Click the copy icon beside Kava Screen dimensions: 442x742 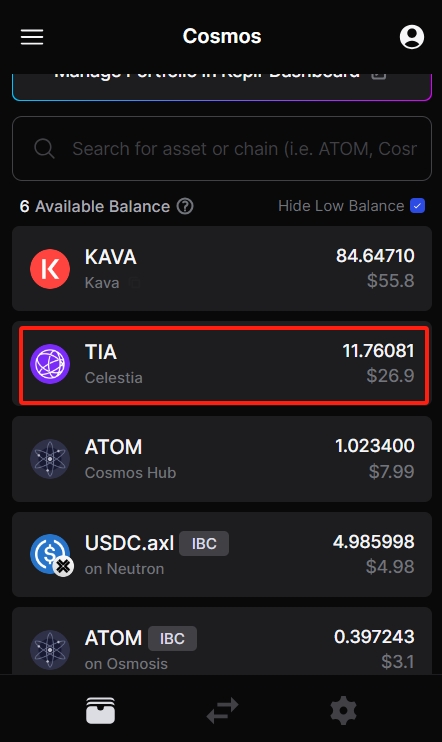(x=134, y=283)
